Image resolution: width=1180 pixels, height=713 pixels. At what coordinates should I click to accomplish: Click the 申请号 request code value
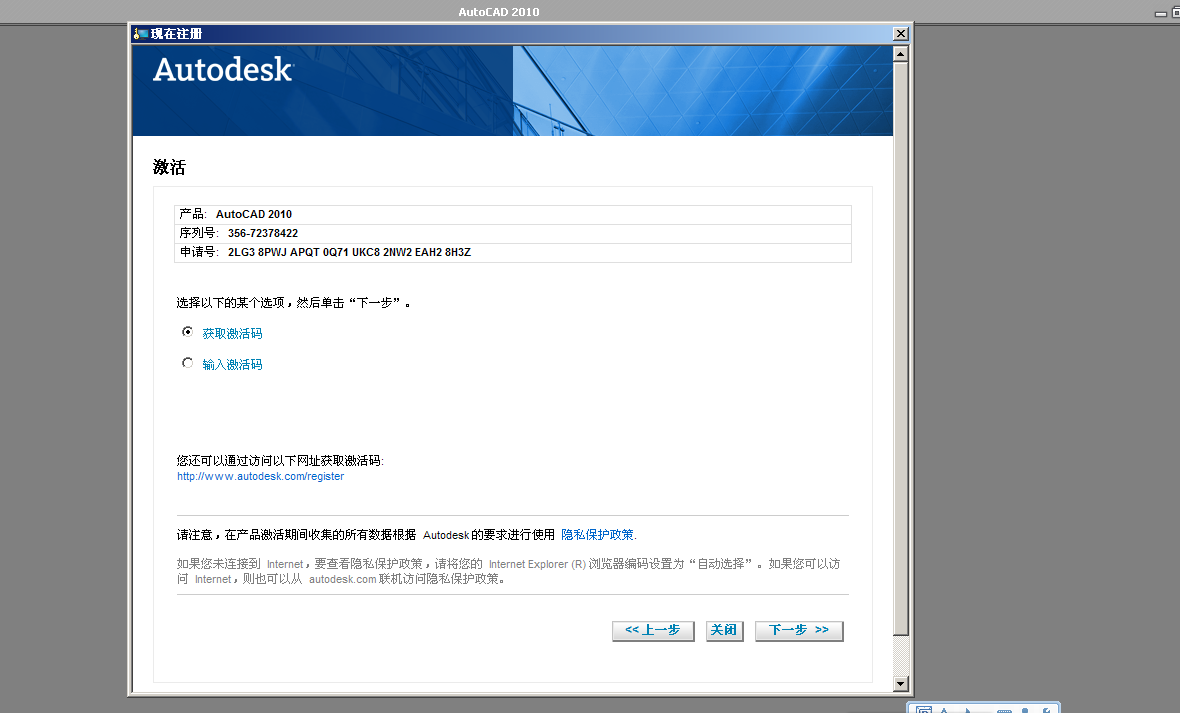point(349,253)
